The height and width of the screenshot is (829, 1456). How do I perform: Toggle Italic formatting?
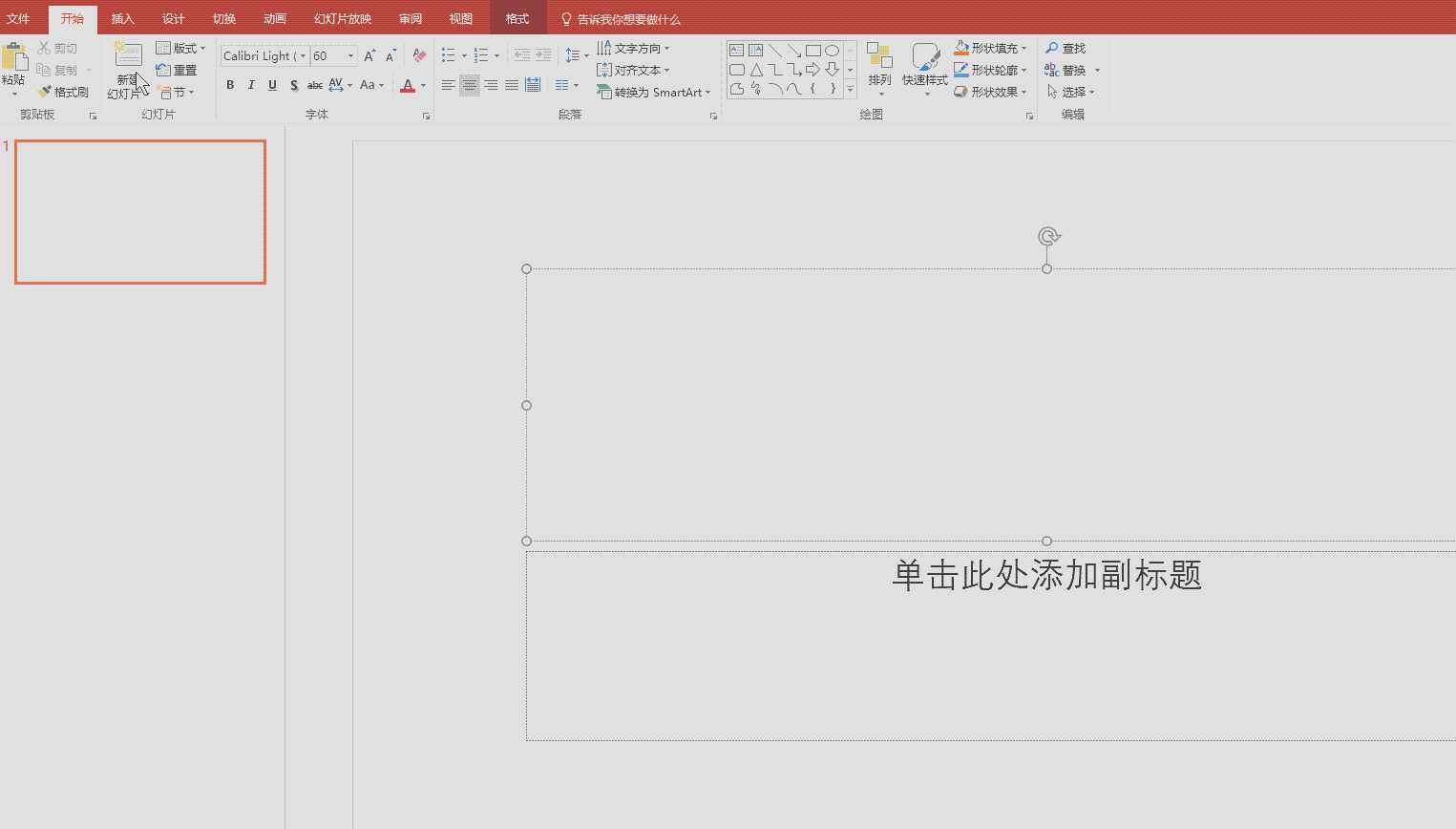[251, 85]
